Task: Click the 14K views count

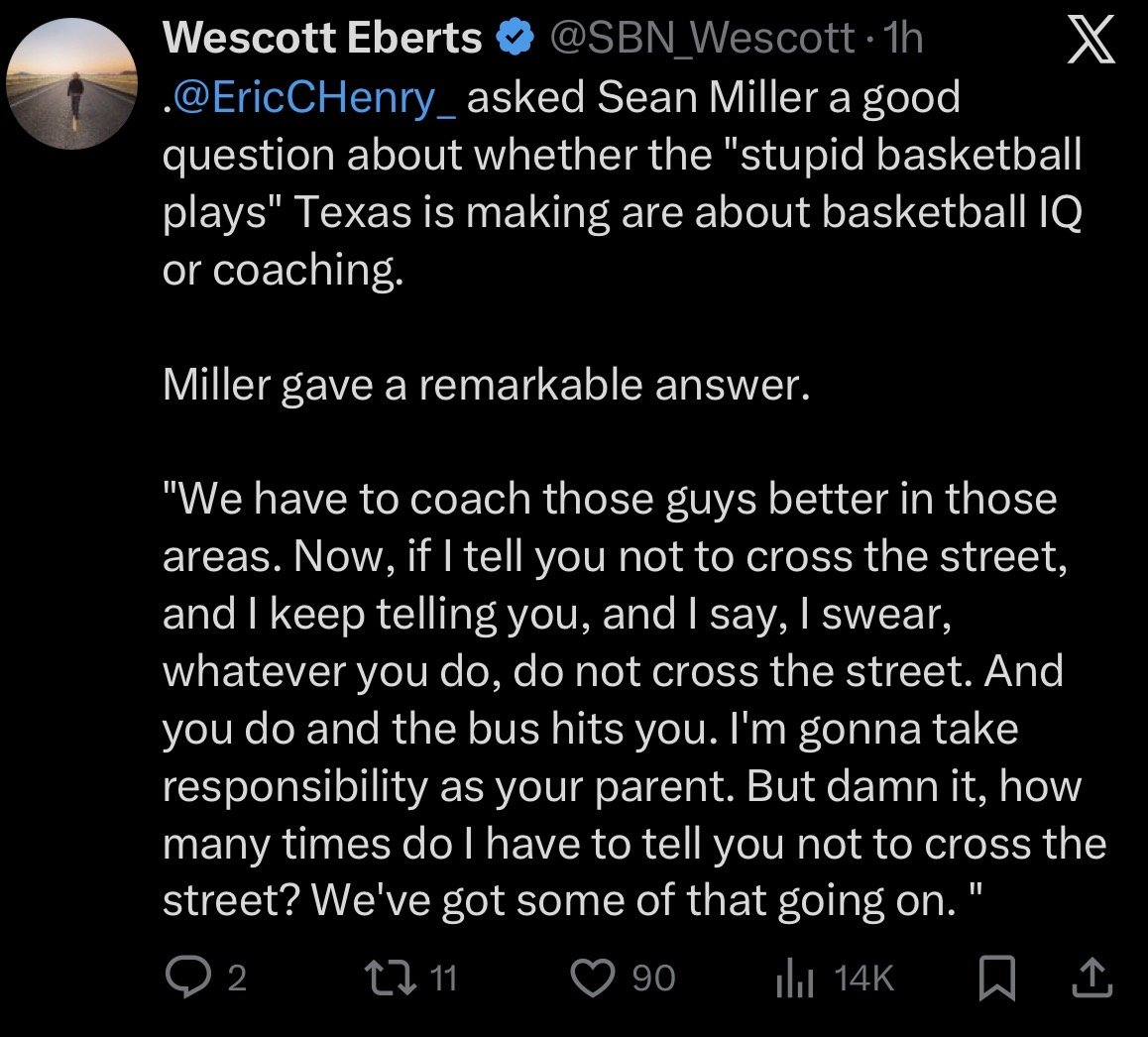Action: [x=864, y=979]
